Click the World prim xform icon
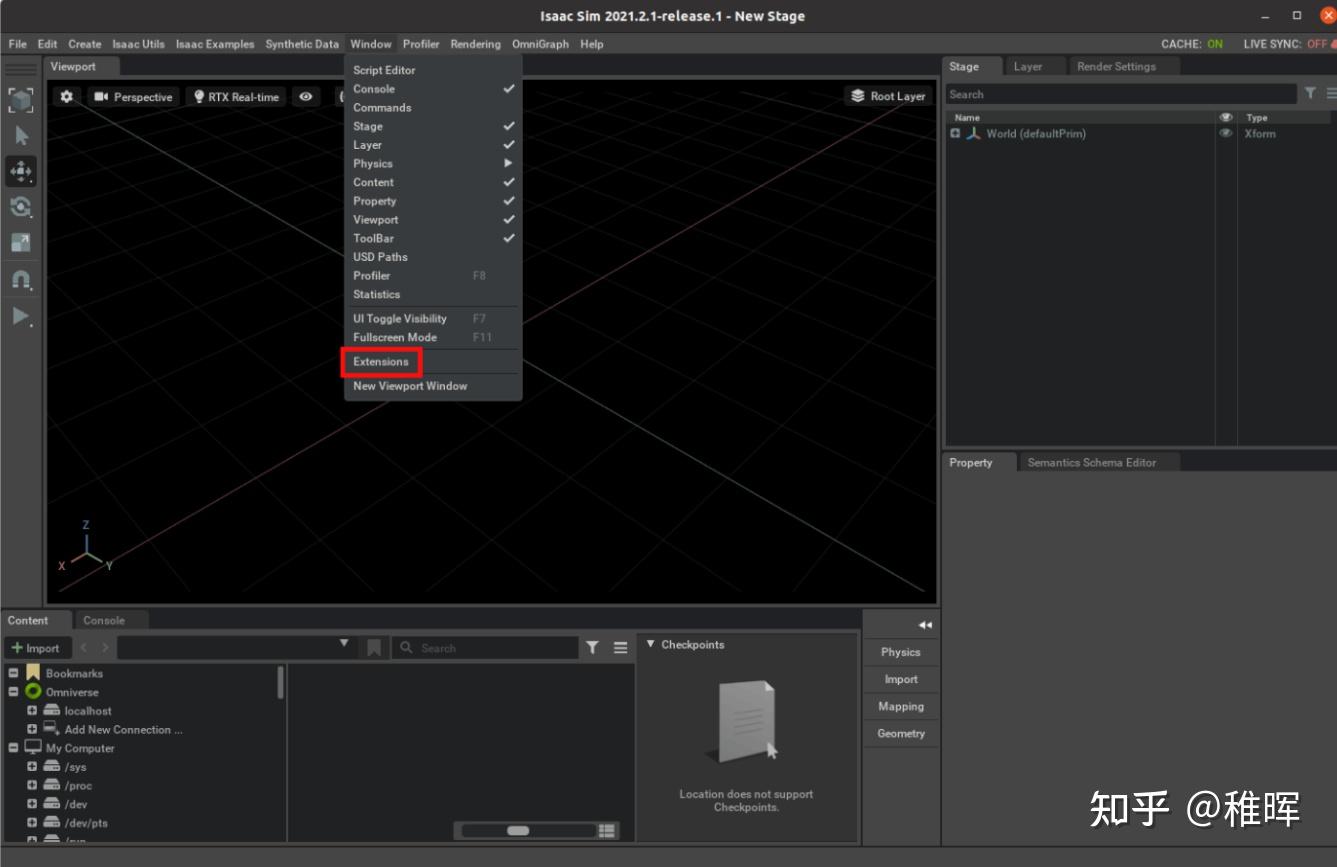 (x=973, y=133)
